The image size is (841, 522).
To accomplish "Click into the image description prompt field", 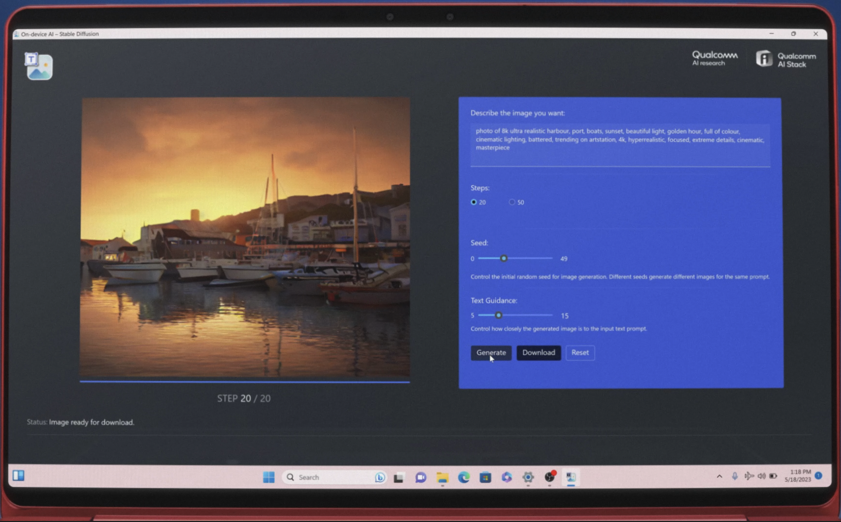I will click(620, 144).
